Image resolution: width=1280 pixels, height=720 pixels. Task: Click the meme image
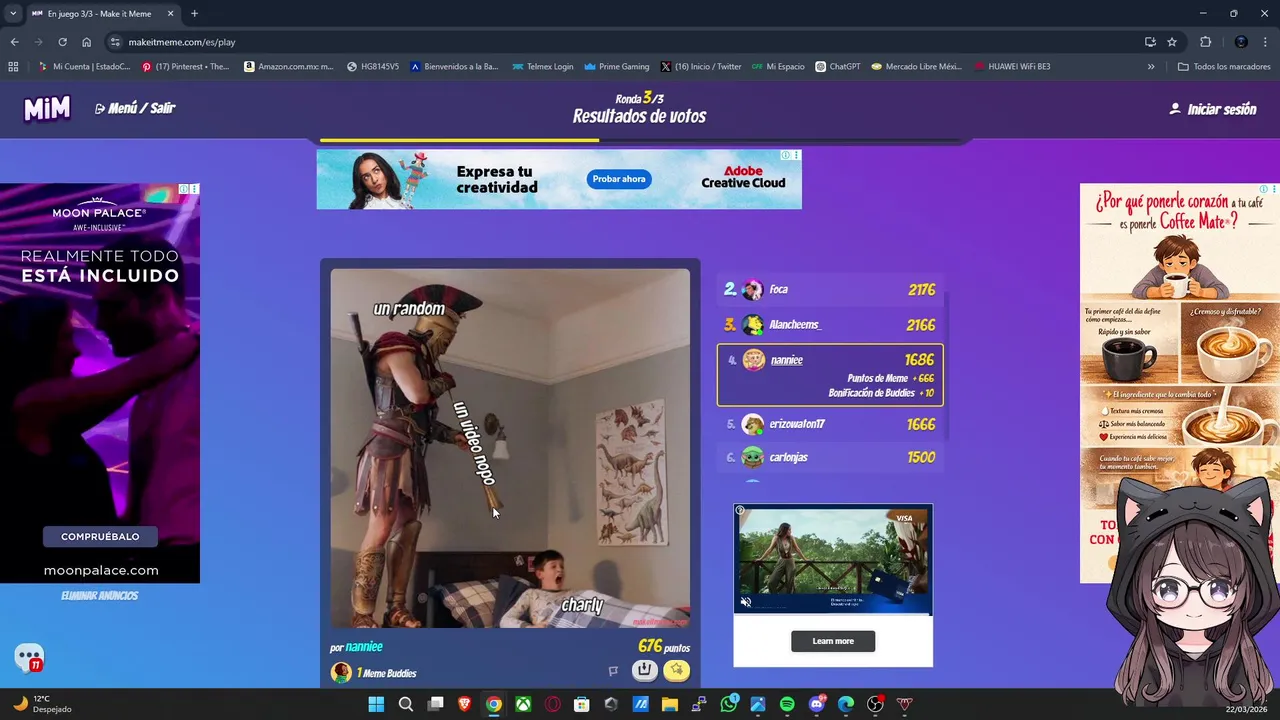[x=510, y=448]
